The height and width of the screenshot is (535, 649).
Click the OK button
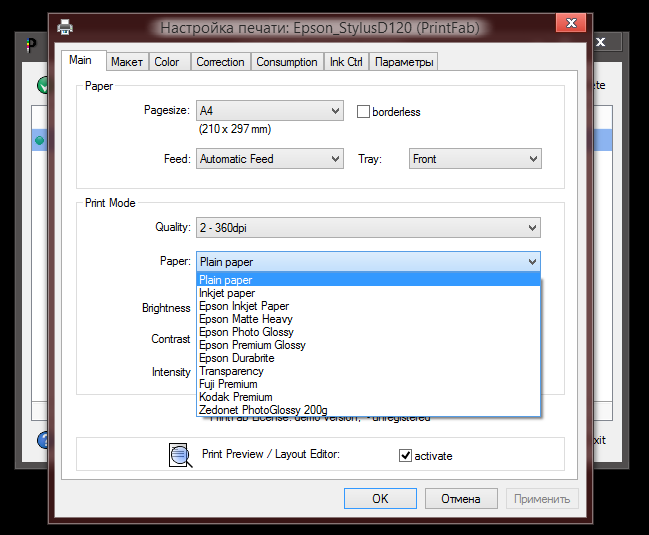(x=380, y=499)
